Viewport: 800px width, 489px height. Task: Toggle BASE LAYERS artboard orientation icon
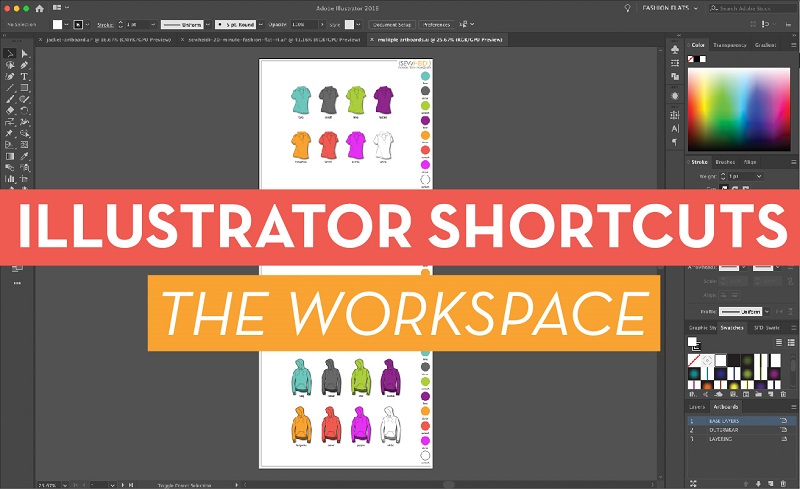[x=783, y=421]
